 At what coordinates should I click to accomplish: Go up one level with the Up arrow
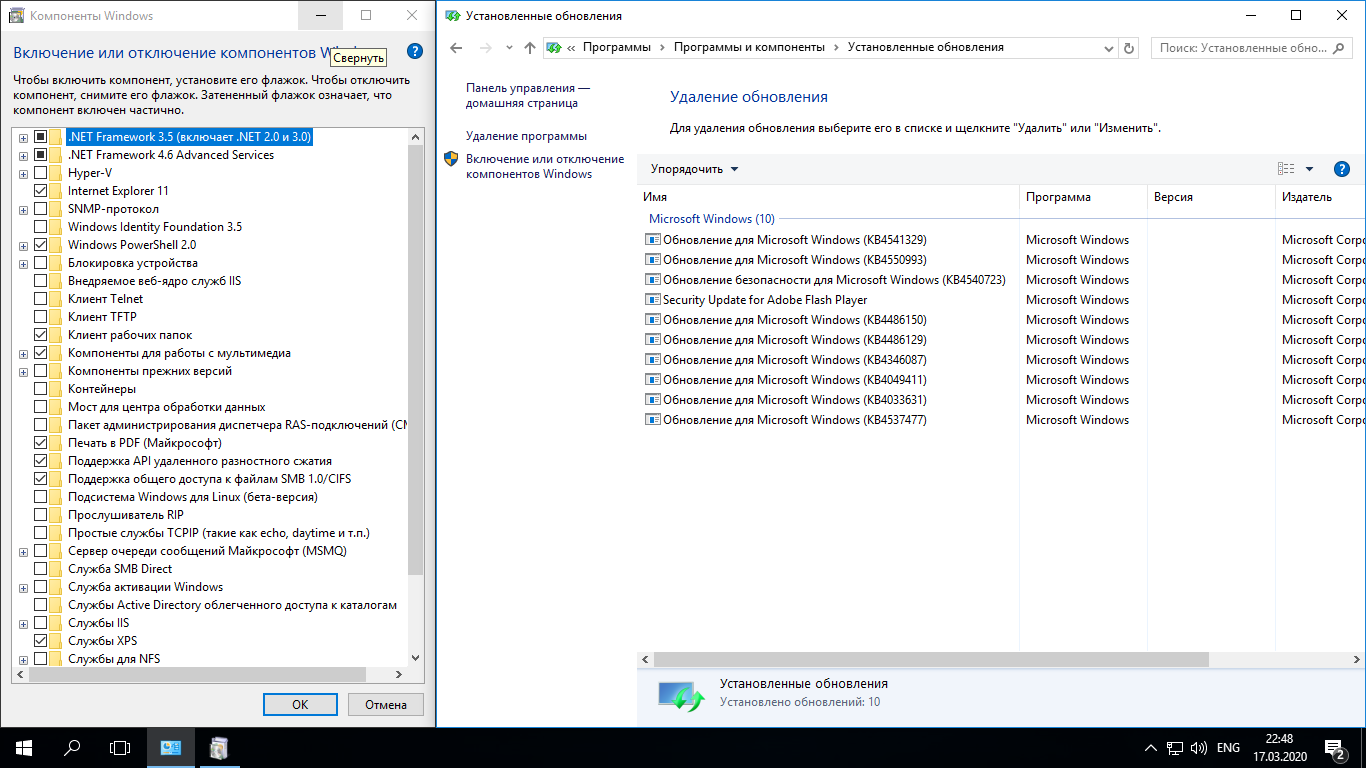click(x=530, y=48)
